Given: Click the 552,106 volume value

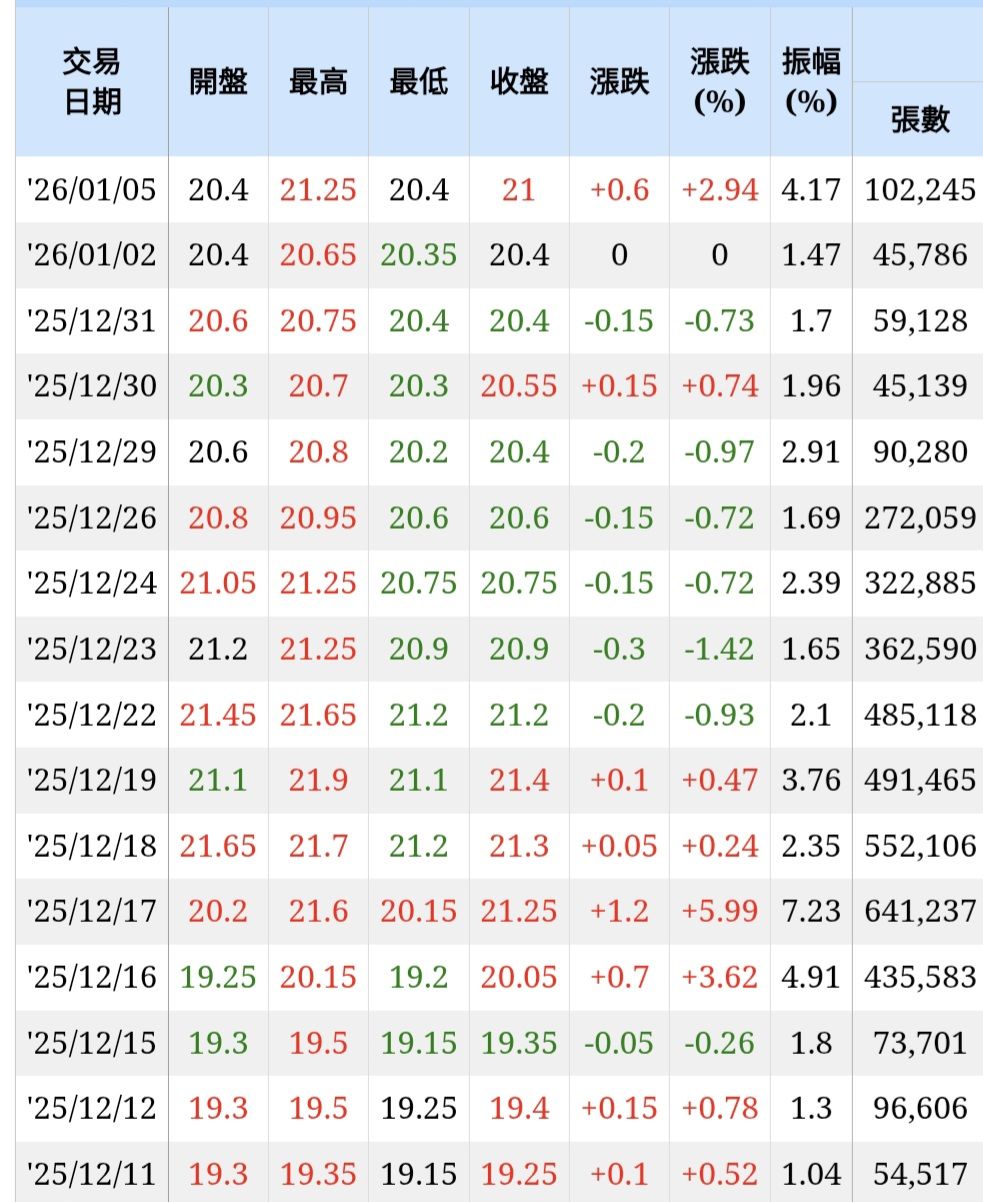Looking at the screenshot, I should tap(919, 846).
